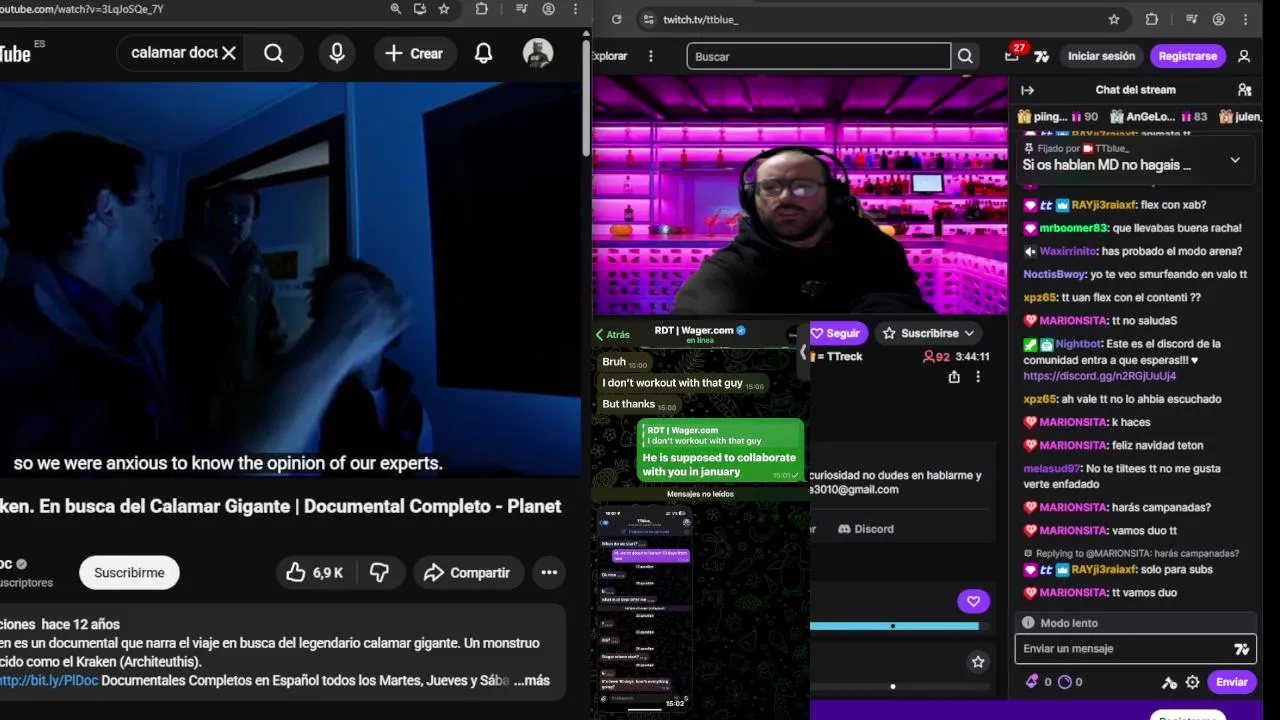Collapse Twitch chat with arrow icon
Image resolution: width=1280 pixels, height=720 pixels.
(x=1027, y=90)
